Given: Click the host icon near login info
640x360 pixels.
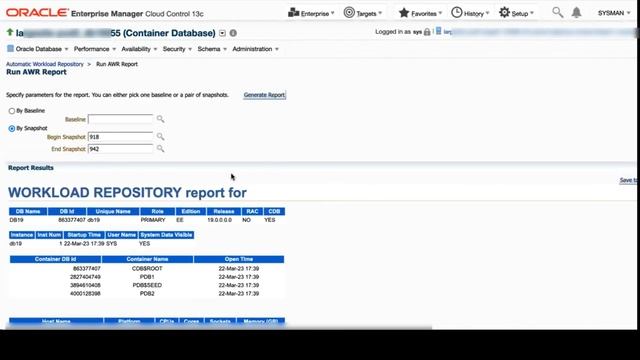Looking at the screenshot, I should (438, 31).
